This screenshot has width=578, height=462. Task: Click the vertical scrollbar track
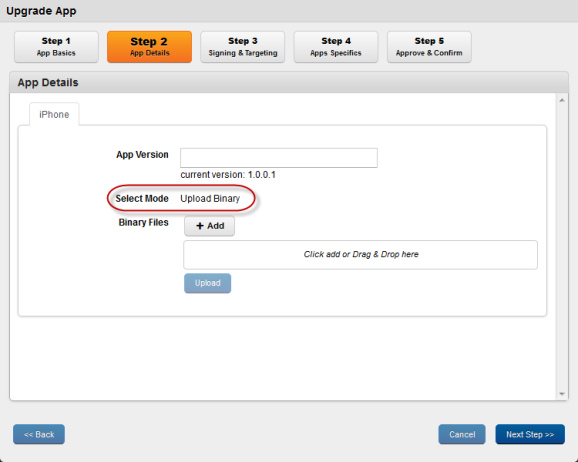tap(562, 247)
